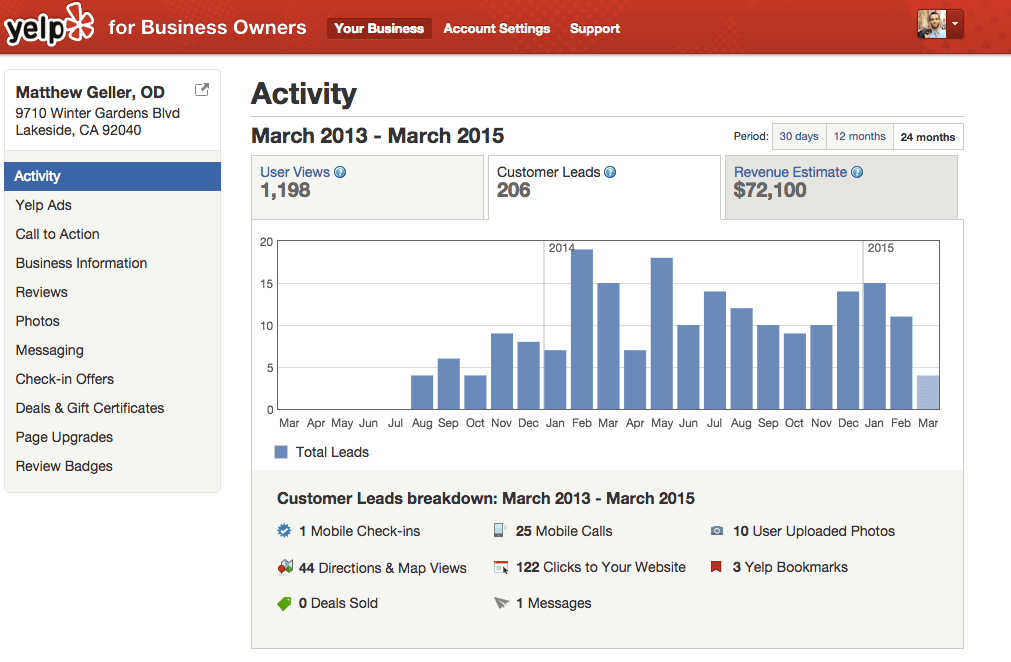The image size is (1011, 662).
Task: Click the '1 Messages' text
Action: pos(553,603)
